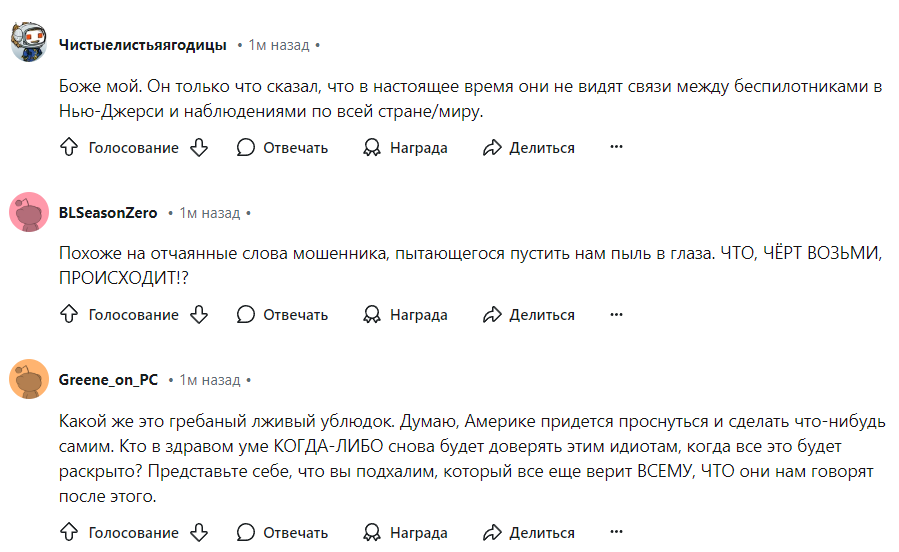Give Награда to BLSeasonZero's comment
The height and width of the screenshot is (552, 899).
[405, 314]
